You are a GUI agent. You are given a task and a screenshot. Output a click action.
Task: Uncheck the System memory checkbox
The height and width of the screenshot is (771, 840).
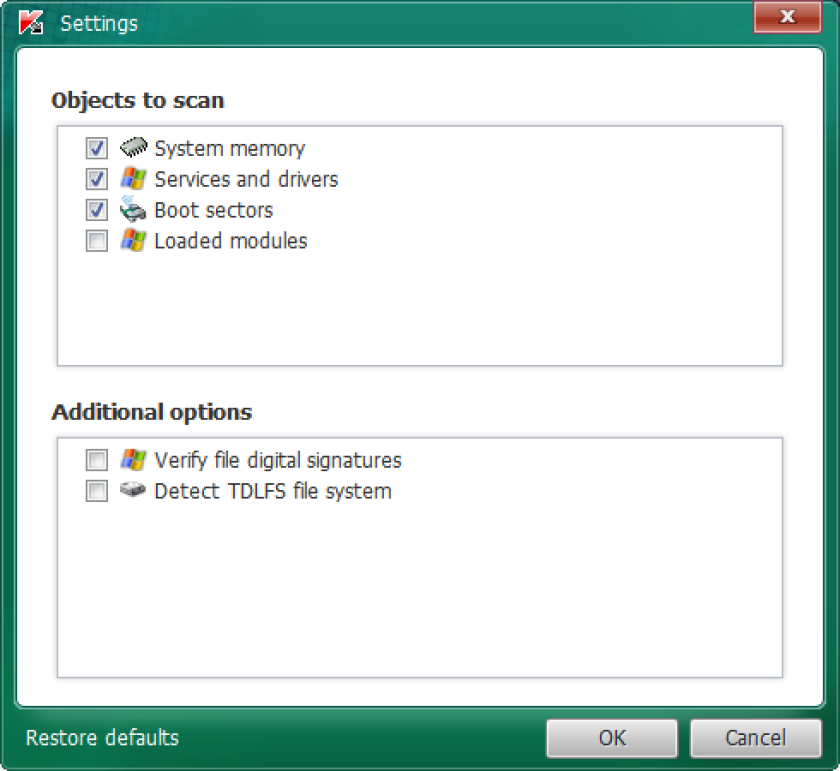coord(96,148)
